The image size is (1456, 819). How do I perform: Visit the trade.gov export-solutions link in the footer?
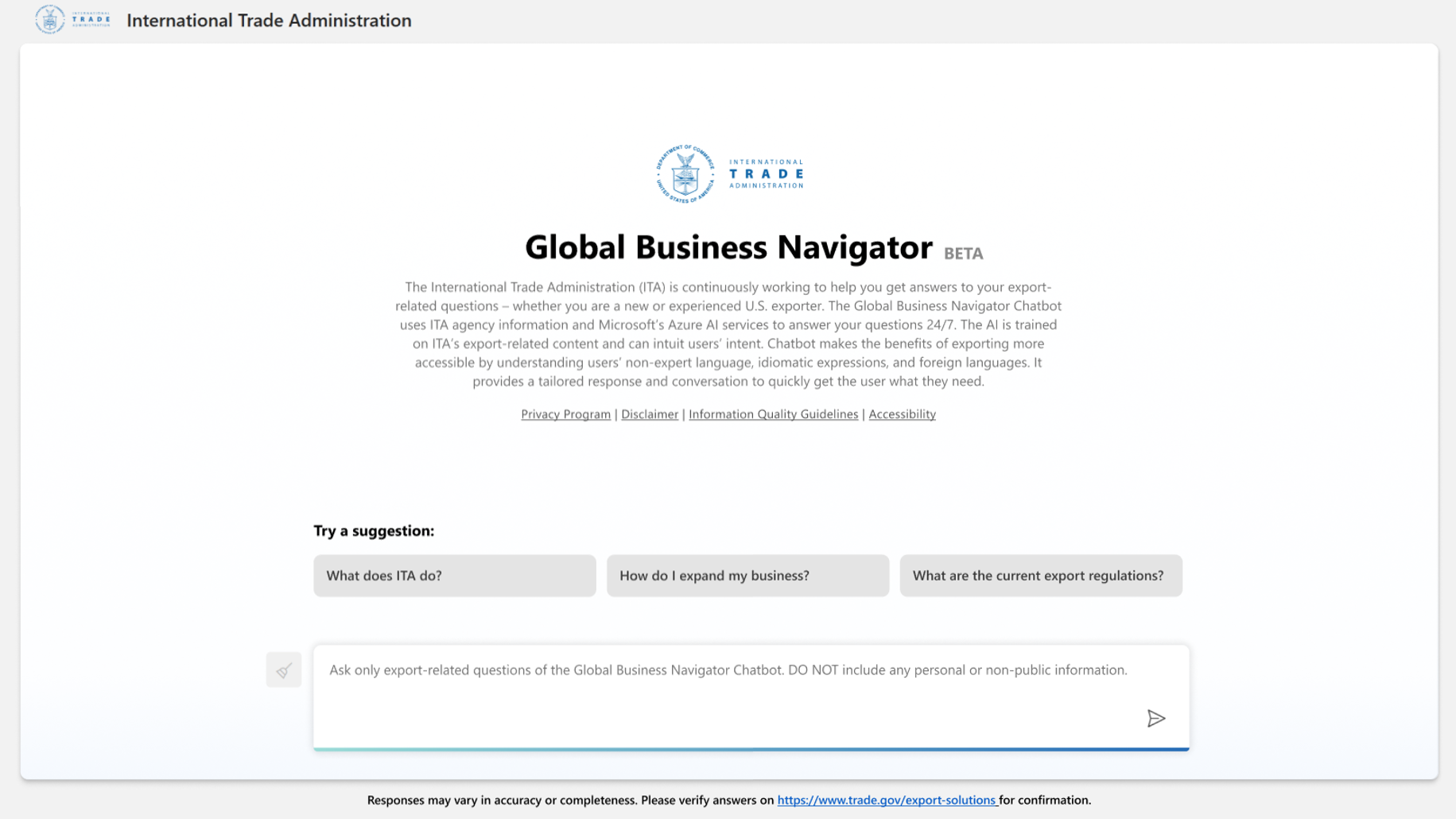coord(887,800)
